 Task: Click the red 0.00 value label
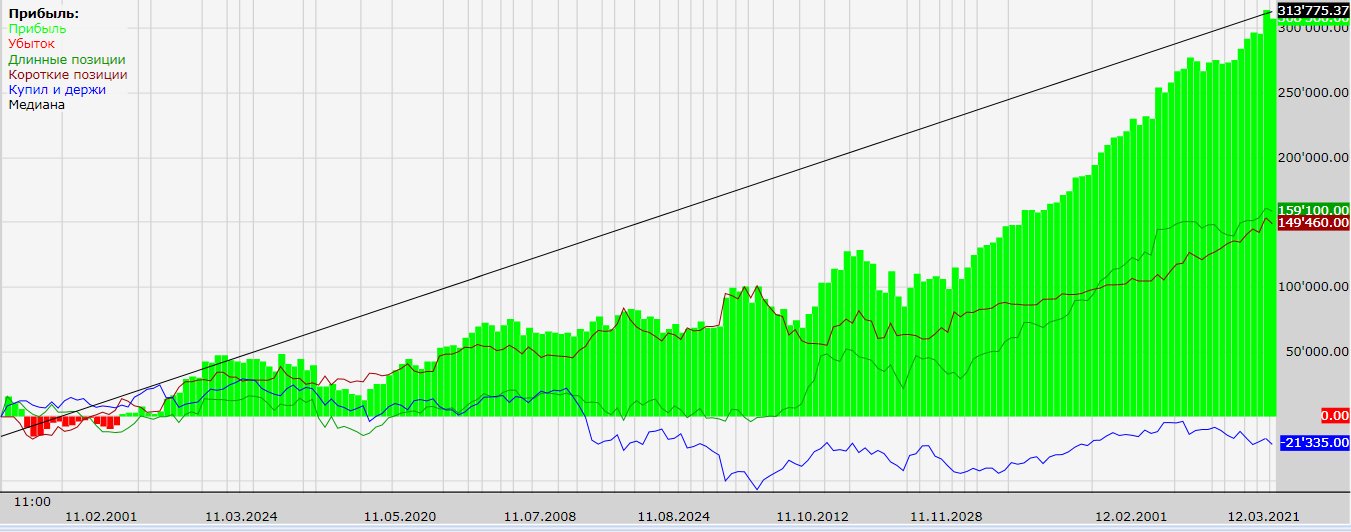[1334, 415]
